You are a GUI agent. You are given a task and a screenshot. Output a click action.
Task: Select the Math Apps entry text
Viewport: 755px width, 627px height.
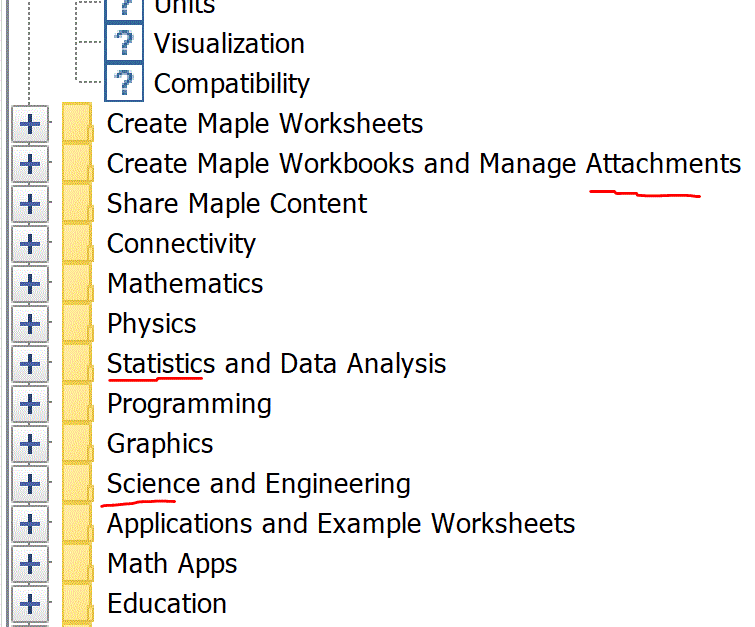[172, 564]
